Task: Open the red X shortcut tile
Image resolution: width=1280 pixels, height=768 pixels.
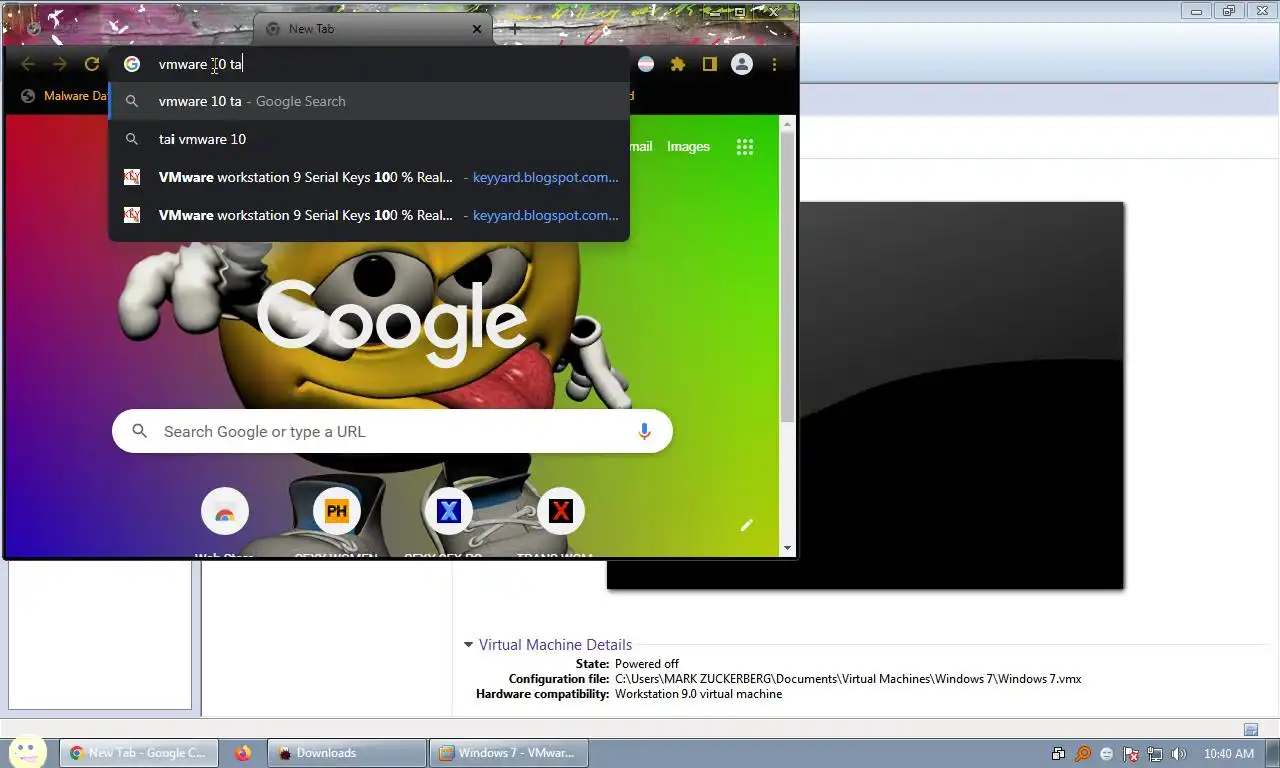Action: tap(561, 512)
